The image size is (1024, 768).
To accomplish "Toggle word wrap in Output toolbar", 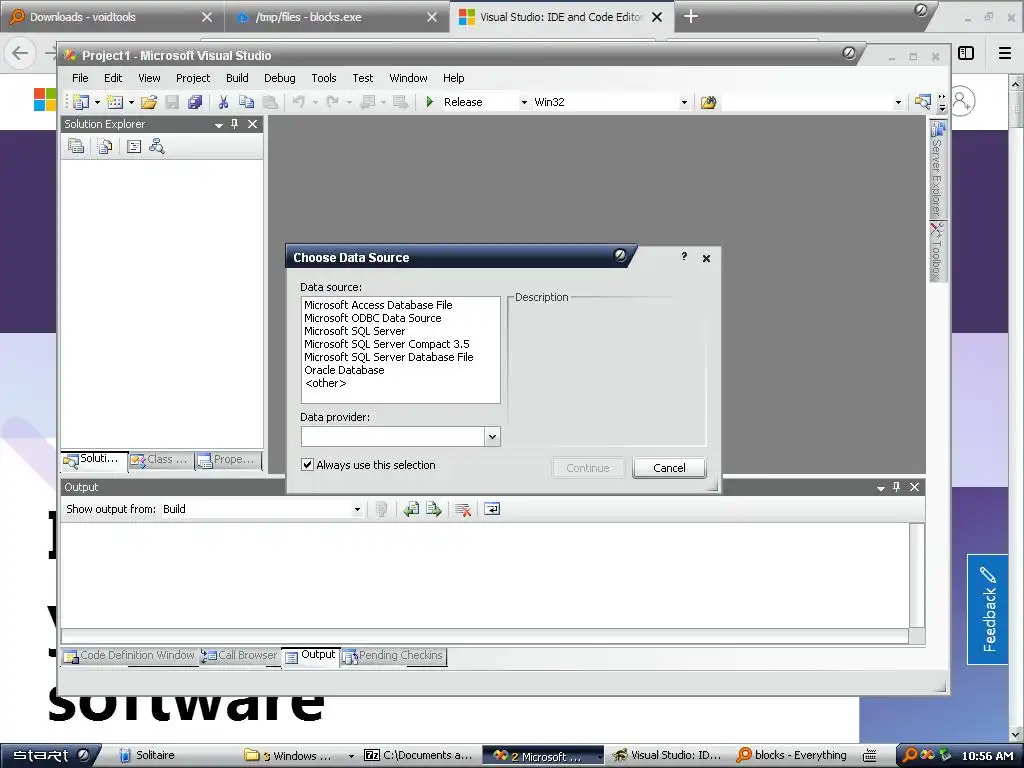I will coord(492,509).
